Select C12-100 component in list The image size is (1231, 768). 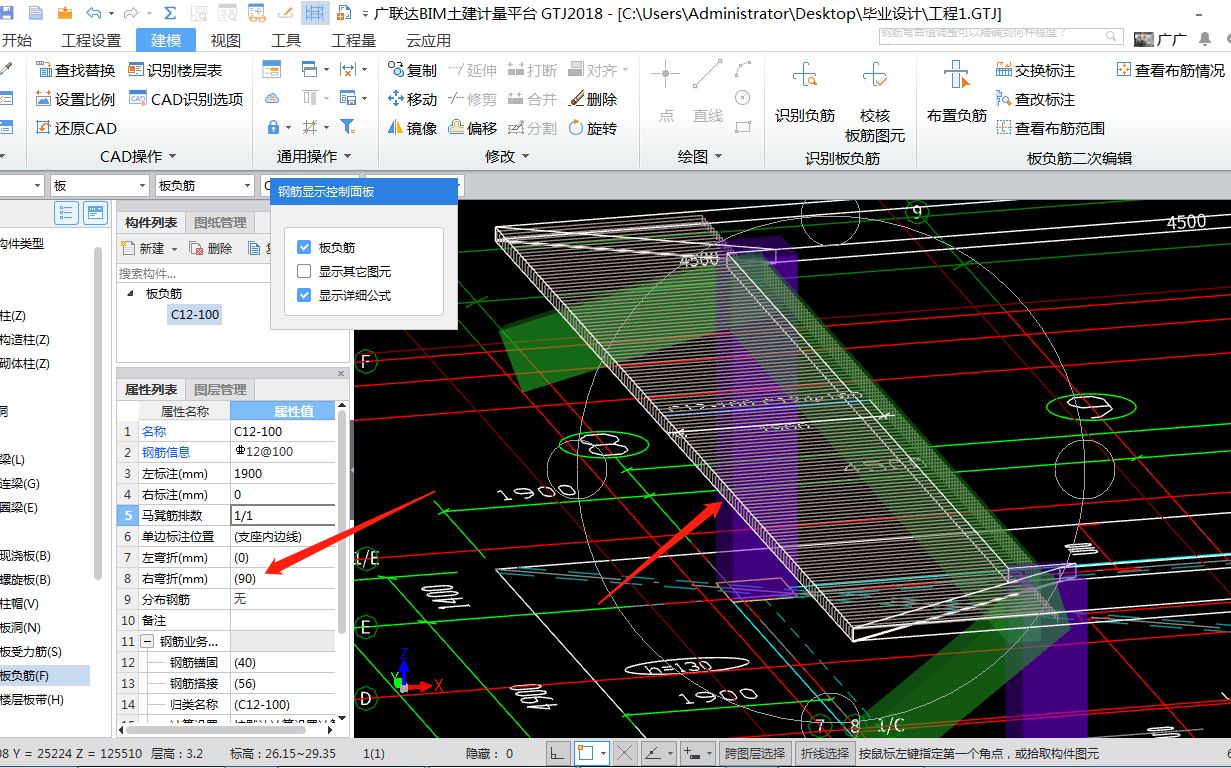pos(195,315)
